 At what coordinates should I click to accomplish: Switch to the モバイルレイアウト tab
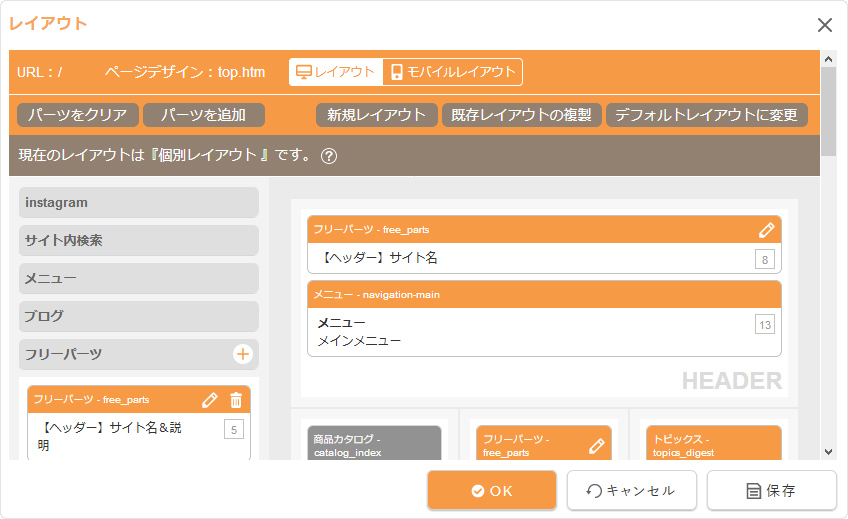point(452,72)
